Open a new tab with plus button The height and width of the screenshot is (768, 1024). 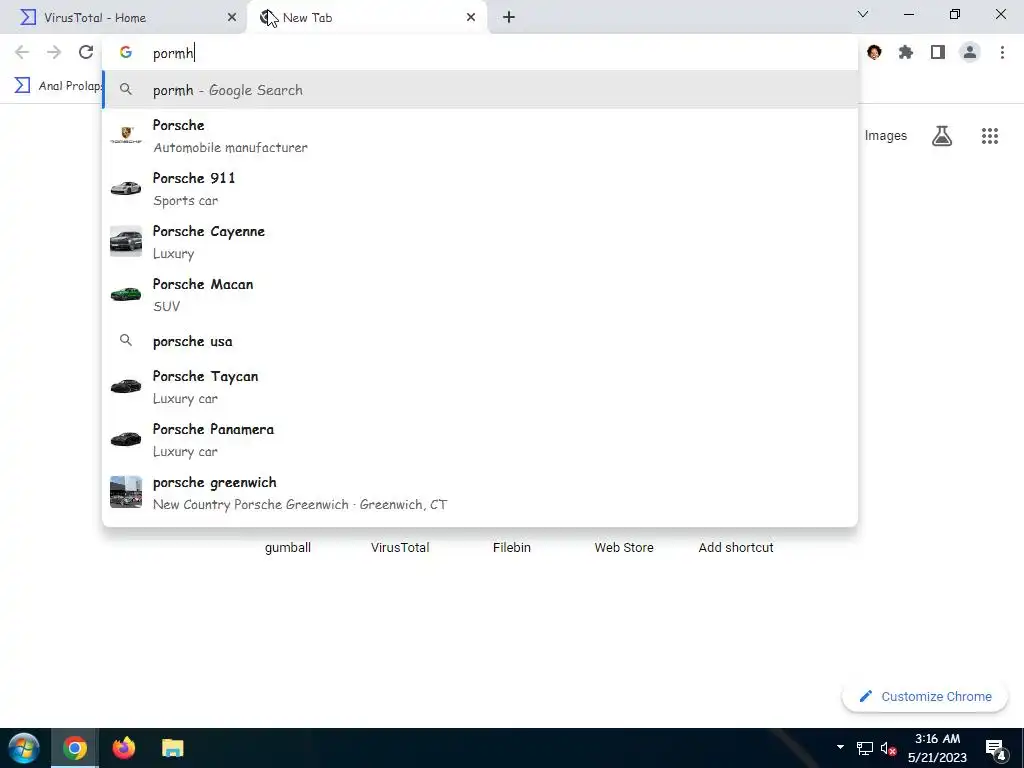tap(509, 18)
